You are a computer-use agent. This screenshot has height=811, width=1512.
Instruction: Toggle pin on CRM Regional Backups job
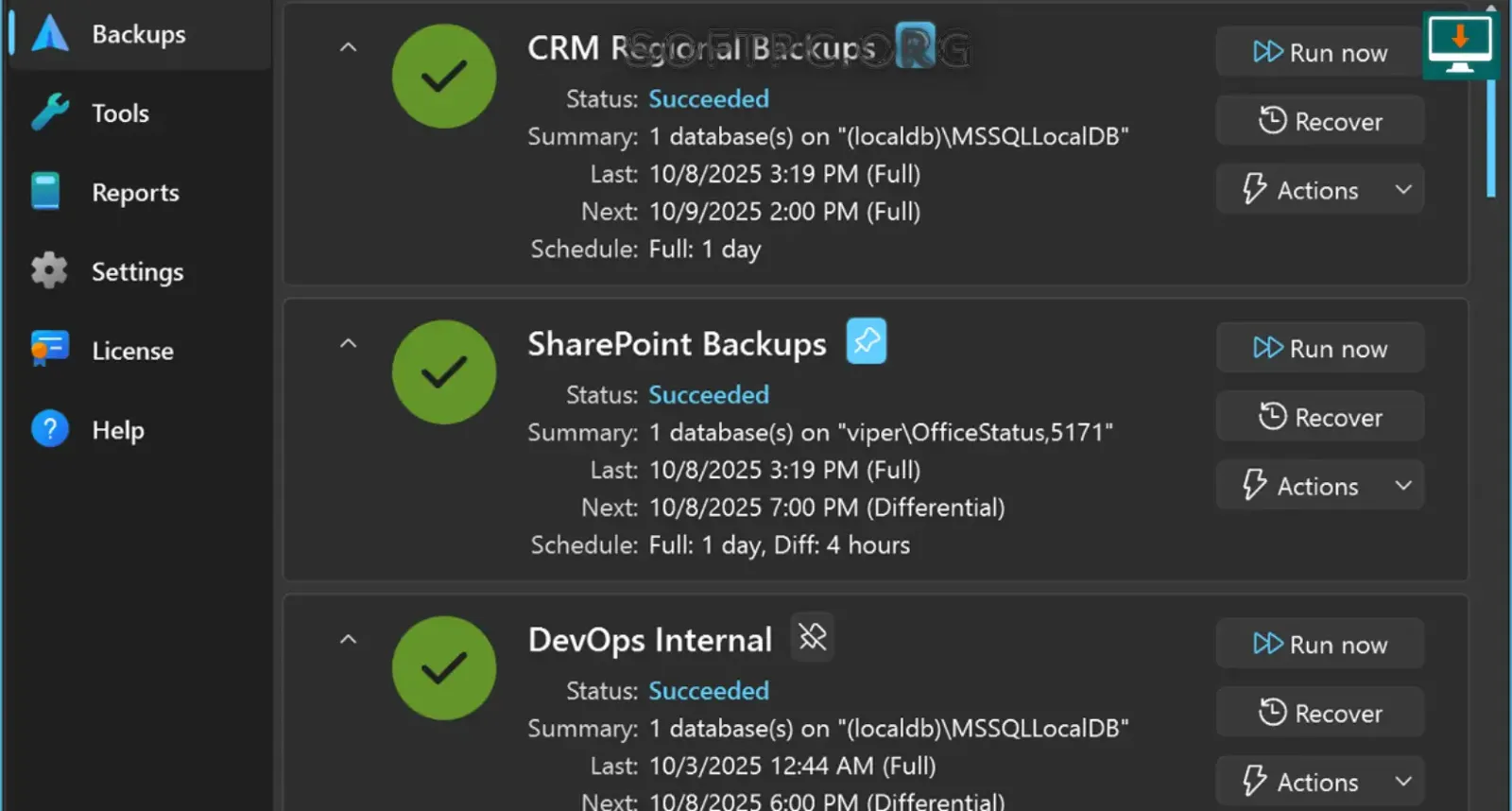[915, 46]
